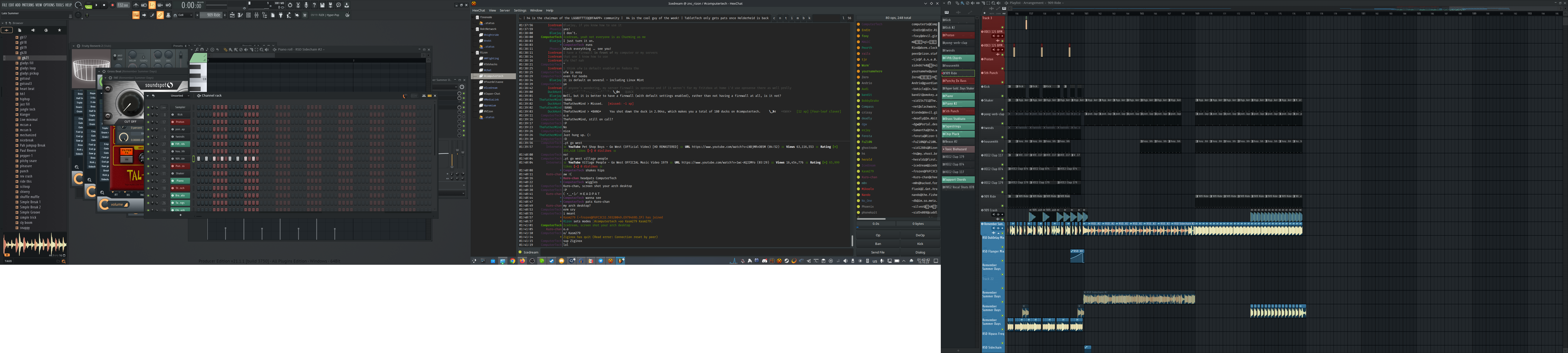Click the Steam icon in taskbar
Image resolution: width=1568 pixels, height=353 pixels.
click(x=551, y=261)
